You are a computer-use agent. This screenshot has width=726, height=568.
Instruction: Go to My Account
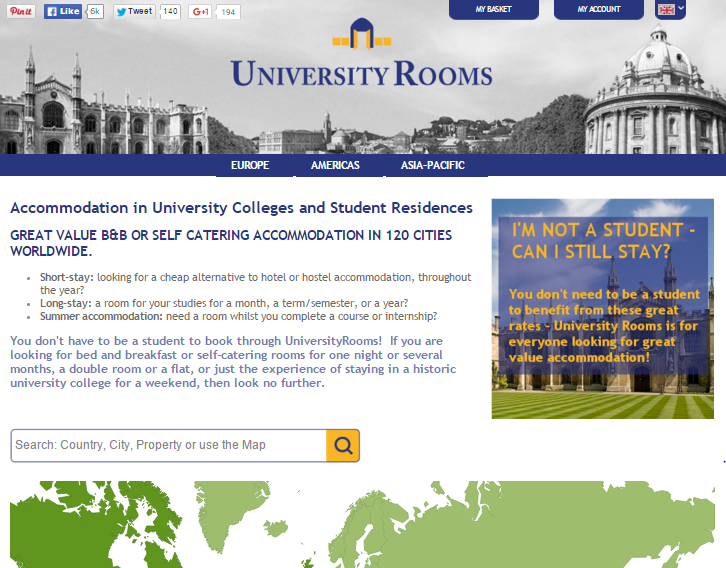point(599,10)
